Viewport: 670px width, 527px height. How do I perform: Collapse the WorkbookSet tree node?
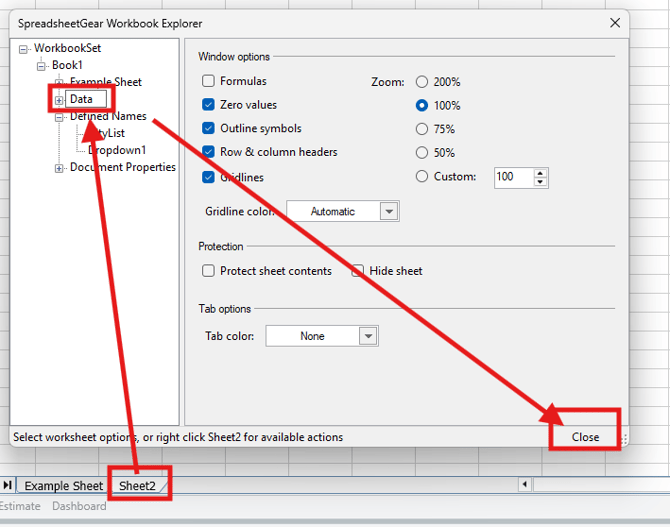click(x=24, y=48)
